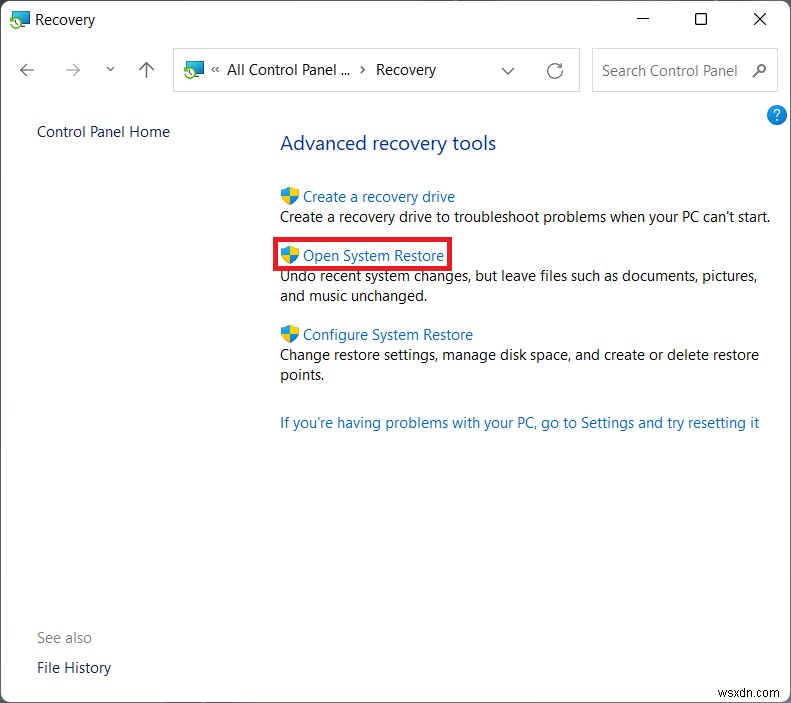Click the See also label
This screenshot has height=703, width=791.
point(64,638)
